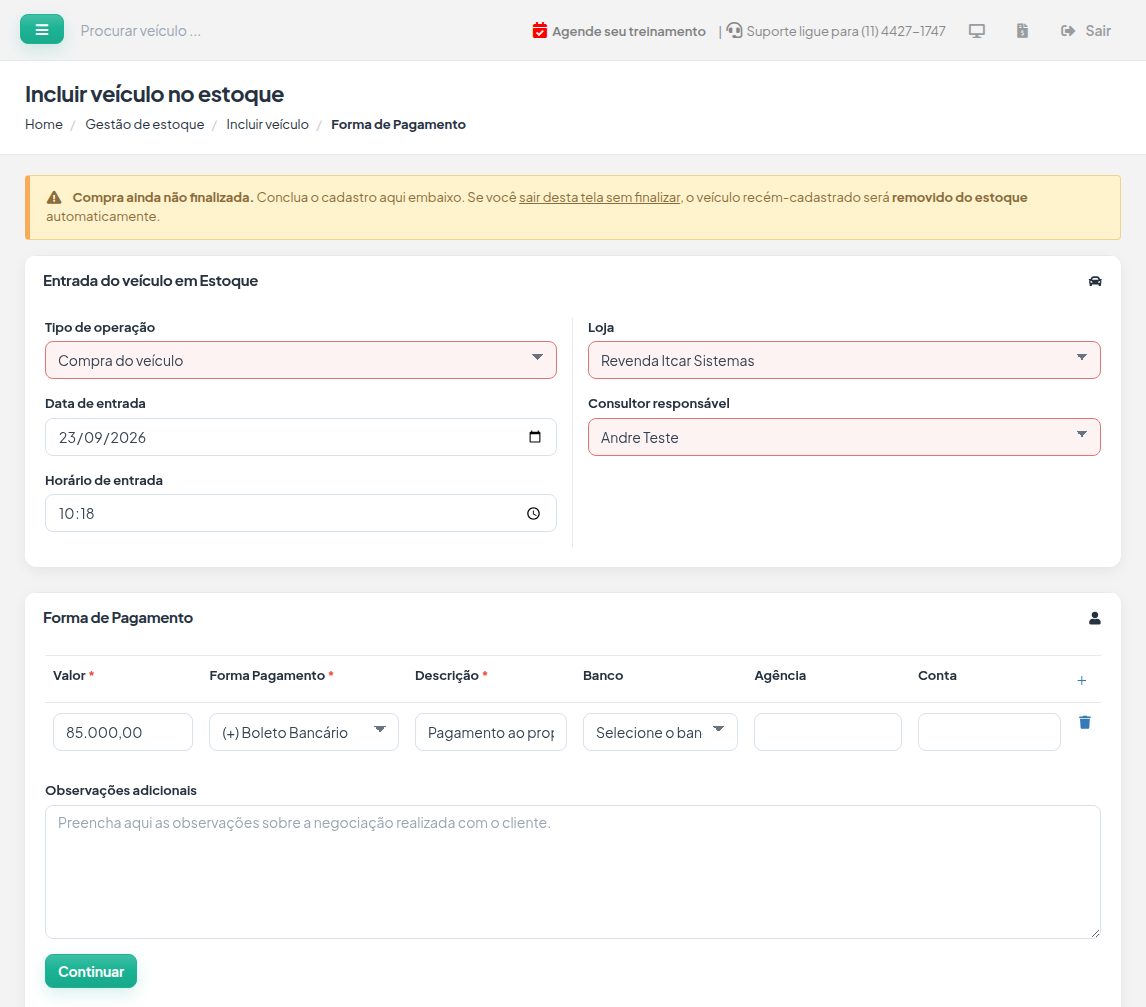This screenshot has height=1007, width=1146.
Task: Click the monitor icon in header
Action: 976,31
